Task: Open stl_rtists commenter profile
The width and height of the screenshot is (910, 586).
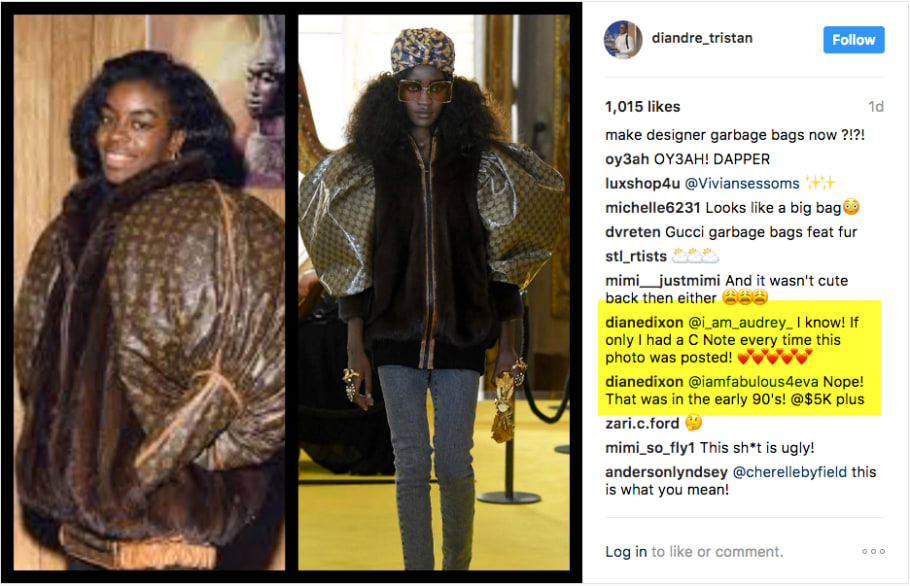Action: coord(635,256)
